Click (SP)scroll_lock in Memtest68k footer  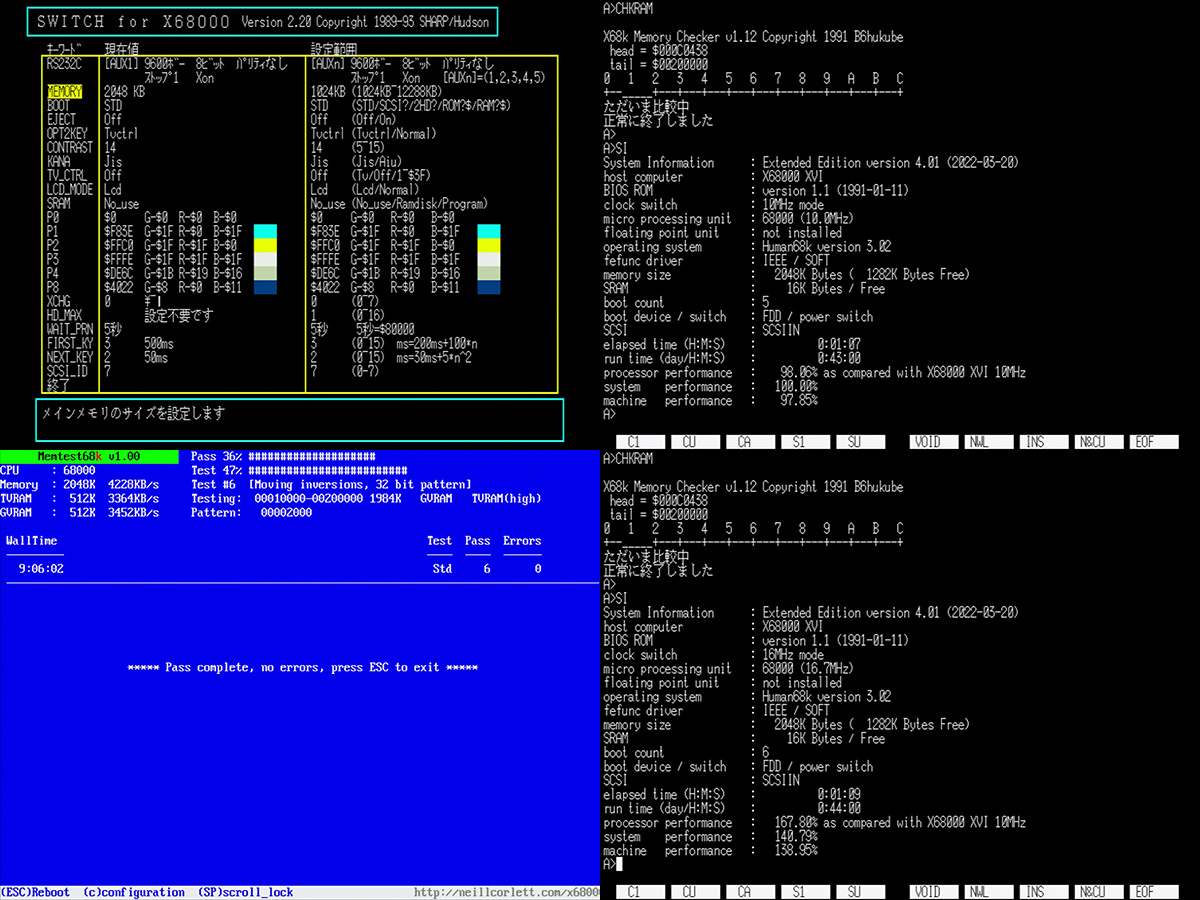point(245,892)
